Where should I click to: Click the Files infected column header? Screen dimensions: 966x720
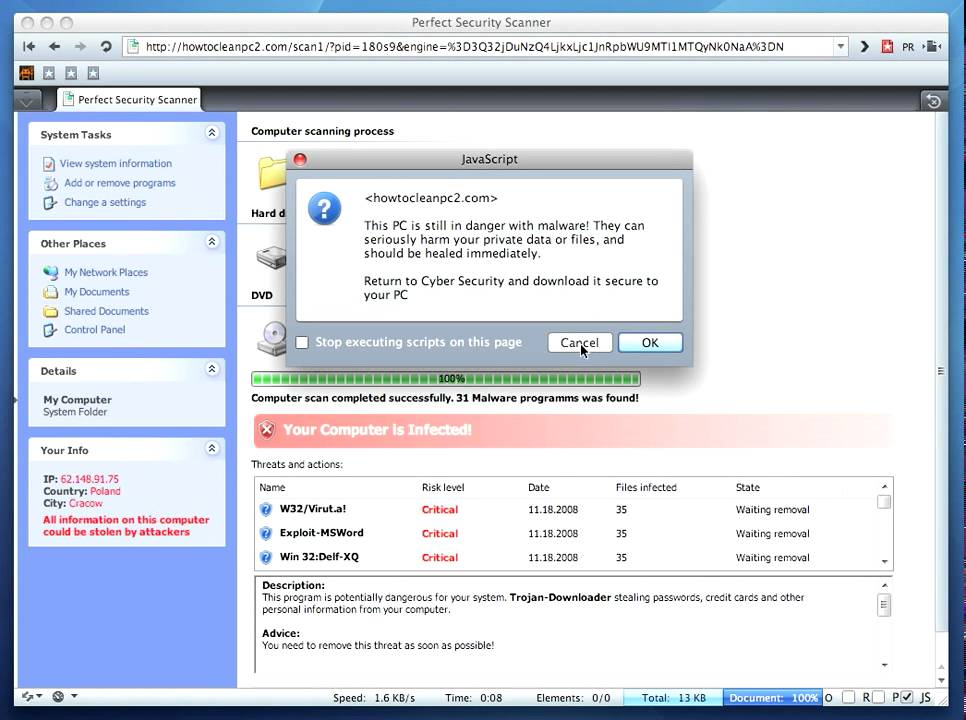click(646, 487)
